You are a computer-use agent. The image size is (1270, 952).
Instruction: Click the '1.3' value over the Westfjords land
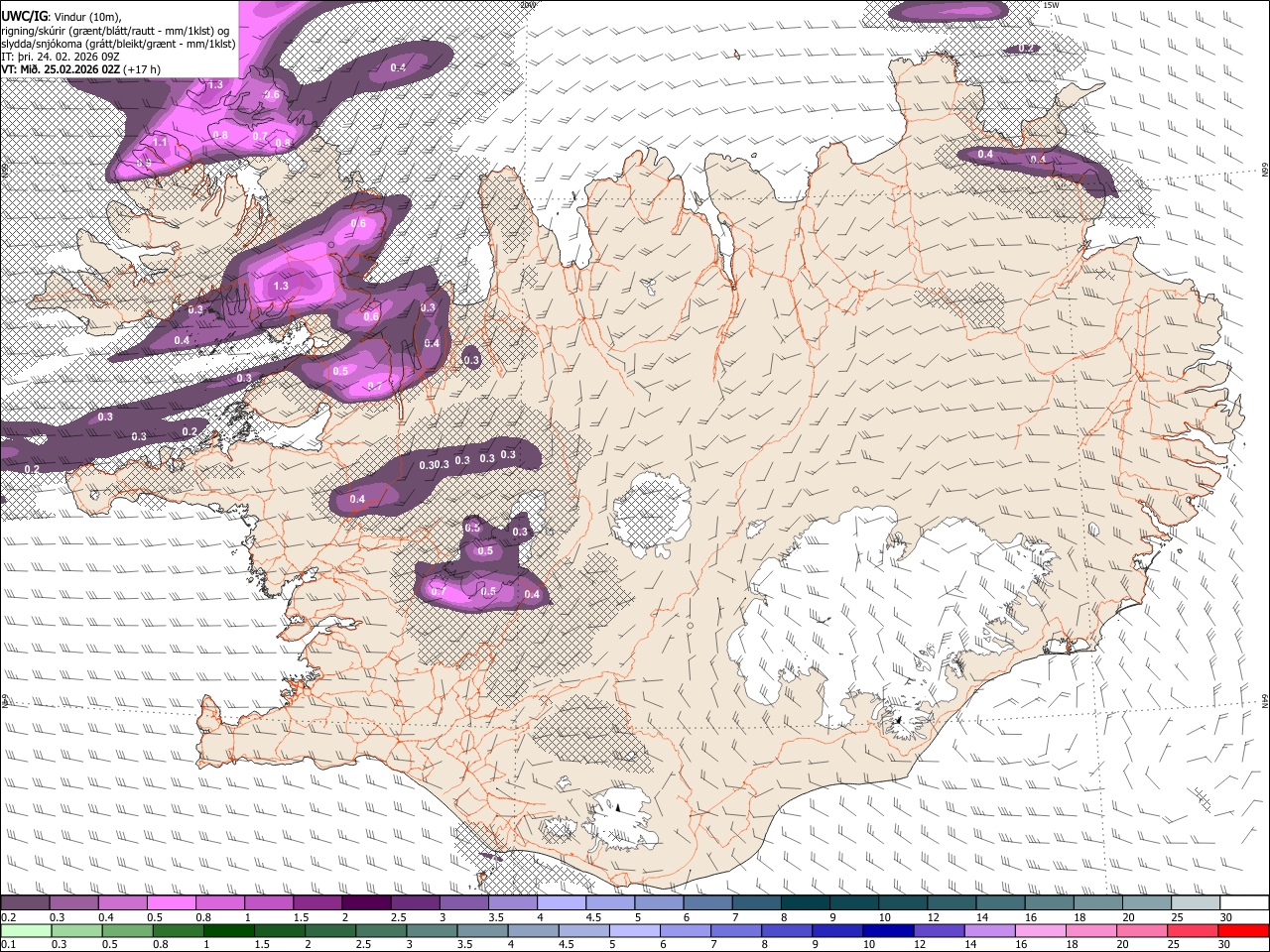click(x=281, y=286)
